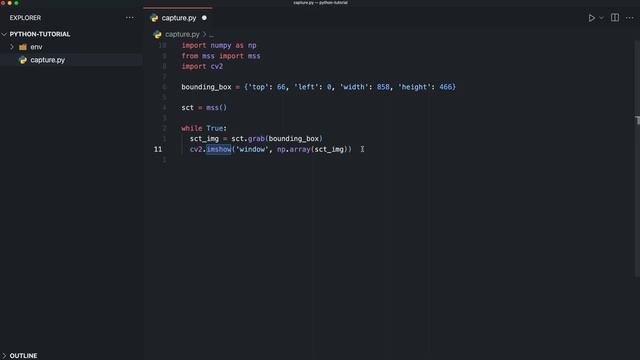Image resolution: width=640 pixels, height=360 pixels.
Task: Select the capture.py editor tab
Action: 178,18
